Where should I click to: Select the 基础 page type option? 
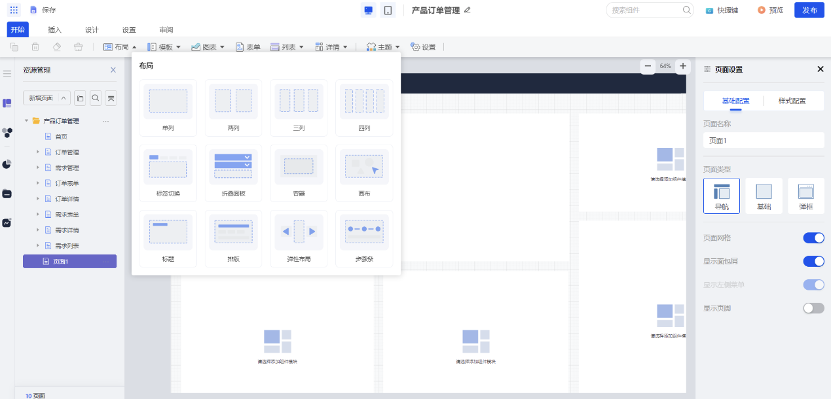(764, 196)
